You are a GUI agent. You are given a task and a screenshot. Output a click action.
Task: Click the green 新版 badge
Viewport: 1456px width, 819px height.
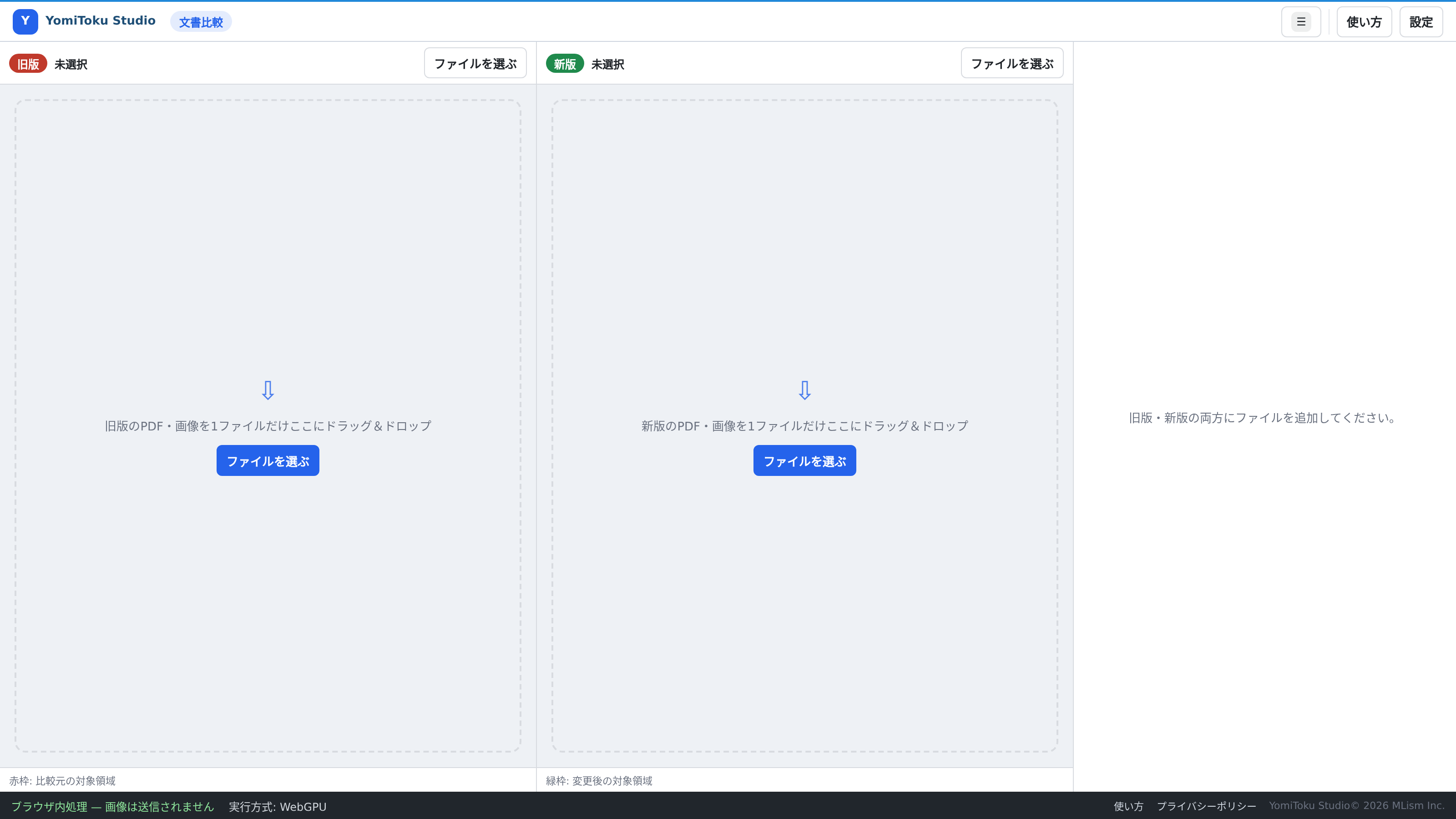[565, 64]
